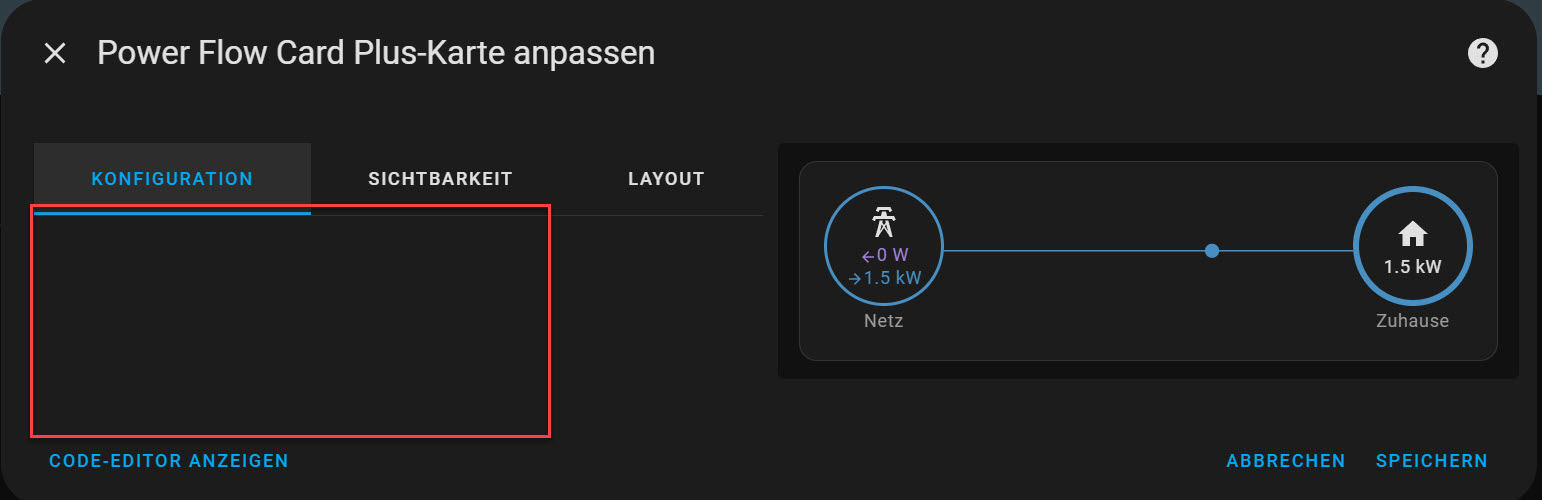Viewport: 1542px width, 500px height.
Task: Click the 1.5 kW value in home circle
Action: [1412, 267]
